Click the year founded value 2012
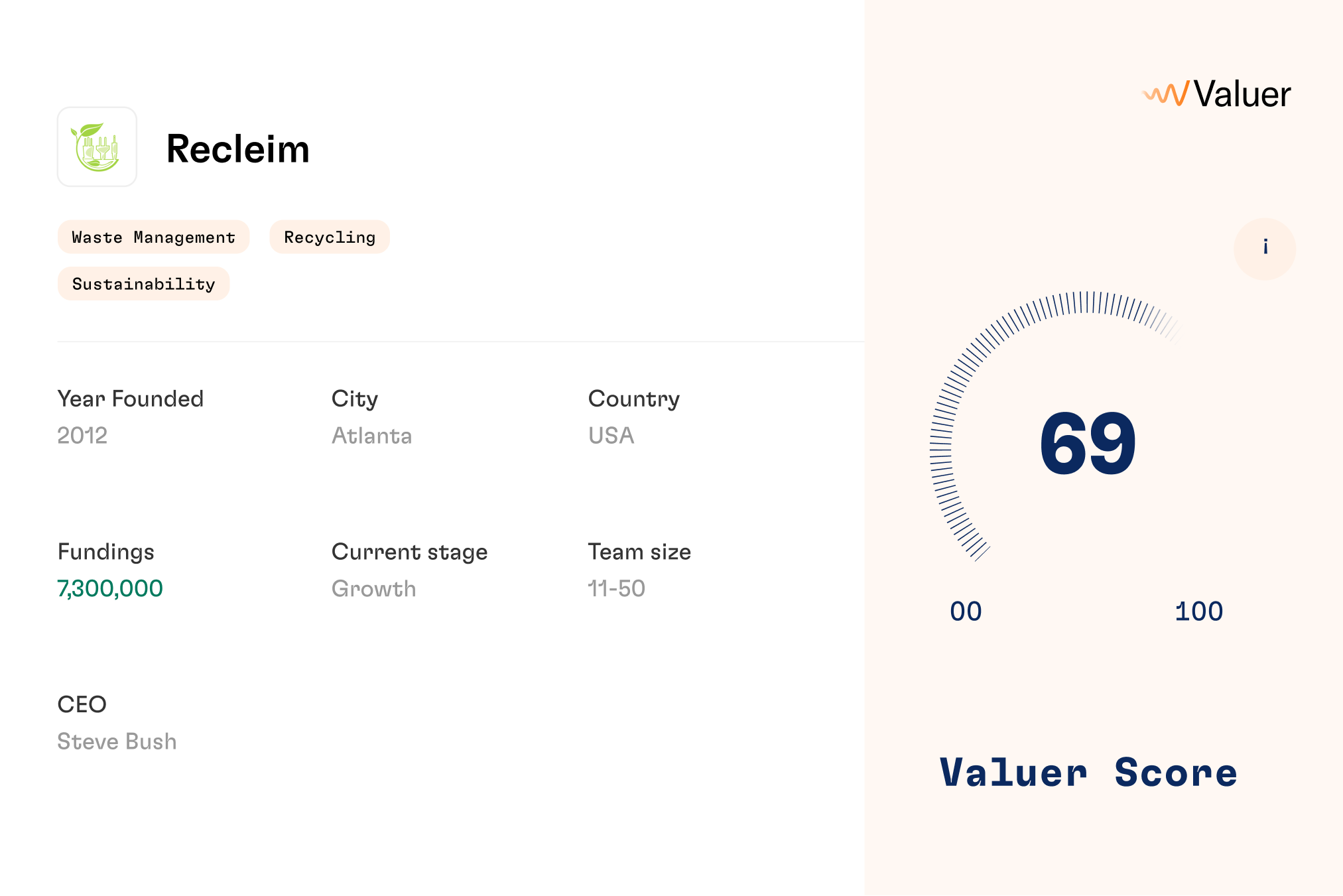Screen dimensions: 1343x896 [82, 436]
